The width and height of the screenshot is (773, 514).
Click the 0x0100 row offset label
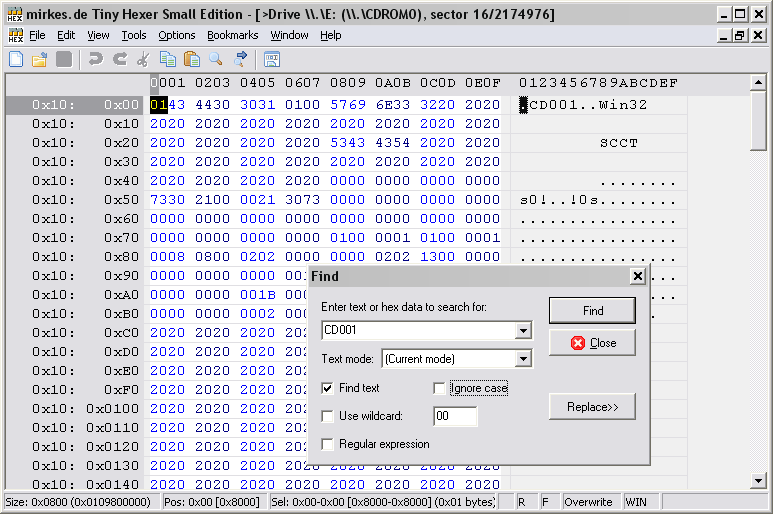coord(112,409)
